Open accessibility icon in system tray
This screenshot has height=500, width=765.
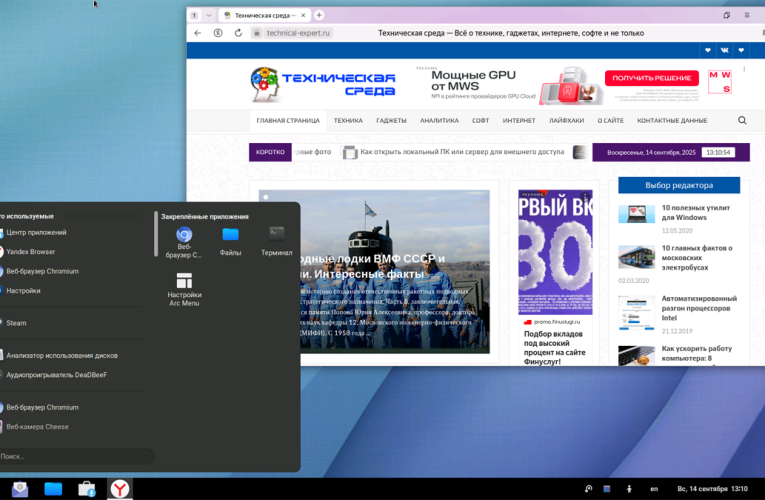coord(629,489)
